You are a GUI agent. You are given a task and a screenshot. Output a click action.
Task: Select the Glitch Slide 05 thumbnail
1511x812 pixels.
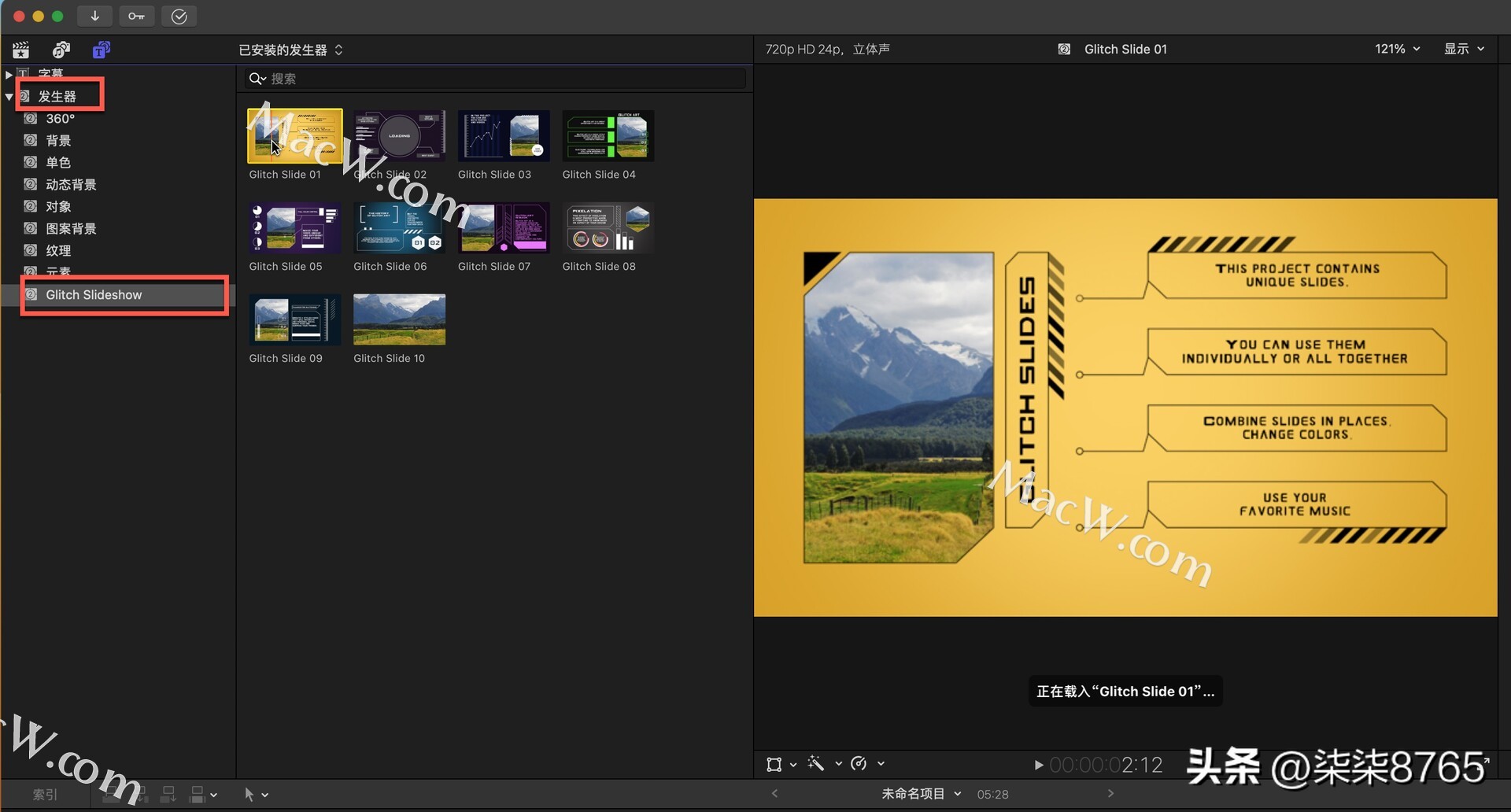point(294,228)
